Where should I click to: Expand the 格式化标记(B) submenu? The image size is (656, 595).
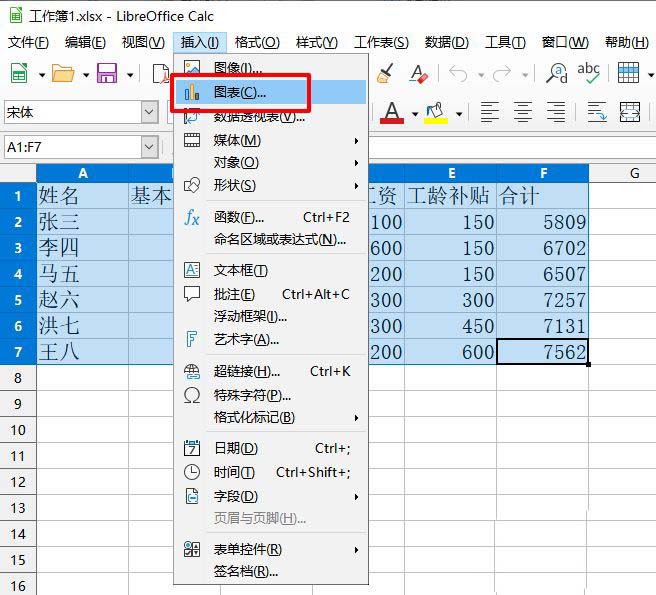(x=271, y=417)
